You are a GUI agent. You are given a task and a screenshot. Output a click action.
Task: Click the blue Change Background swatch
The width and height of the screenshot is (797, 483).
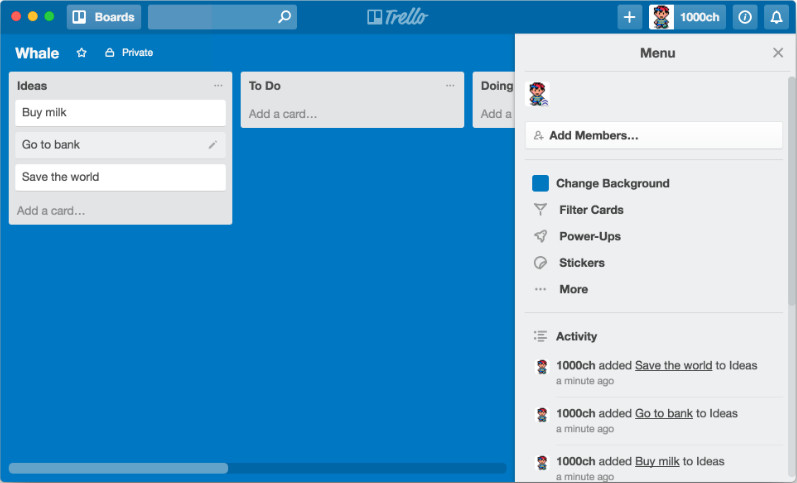coord(540,183)
